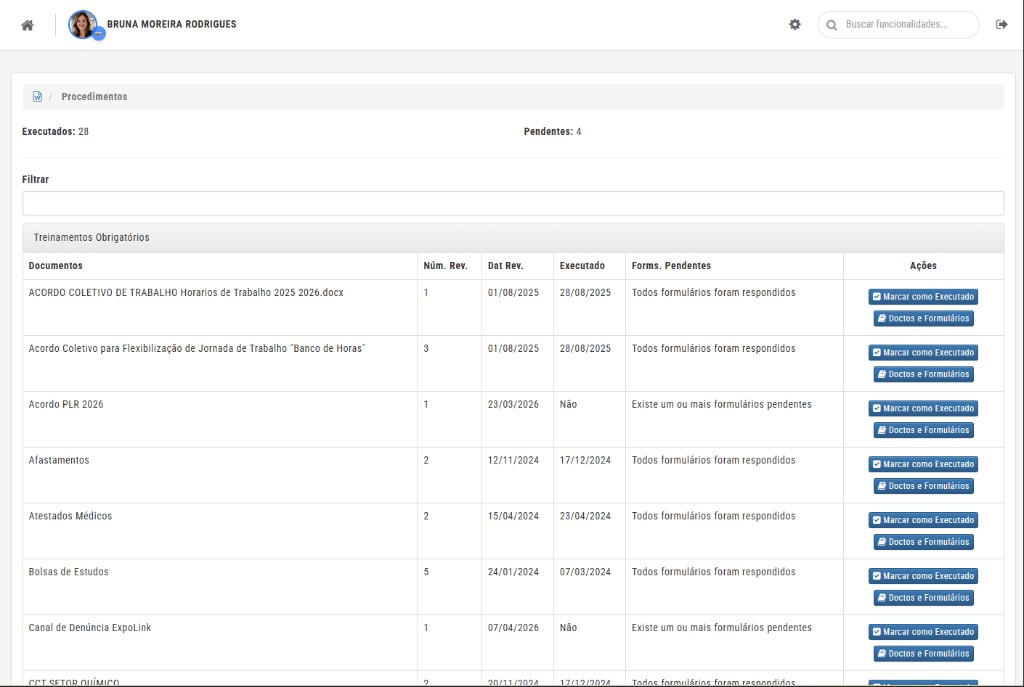Click the Ações column header
The width and height of the screenshot is (1024, 687).
(x=923, y=266)
